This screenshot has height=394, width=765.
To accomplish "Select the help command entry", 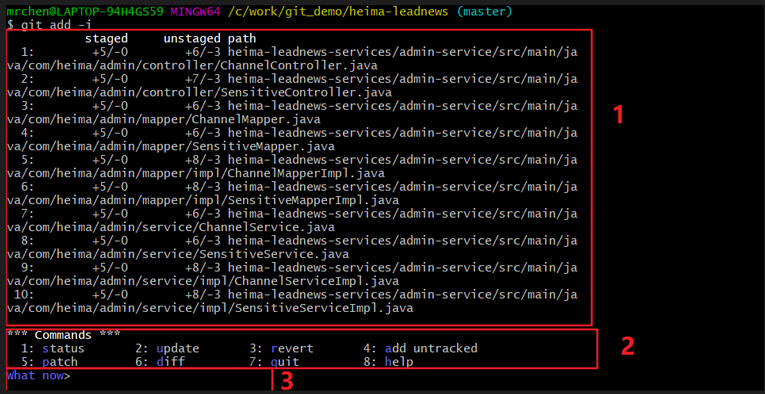I will coord(388,362).
